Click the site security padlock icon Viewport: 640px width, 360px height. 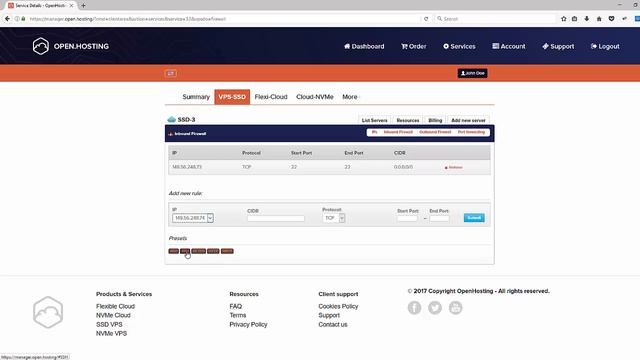23,19
